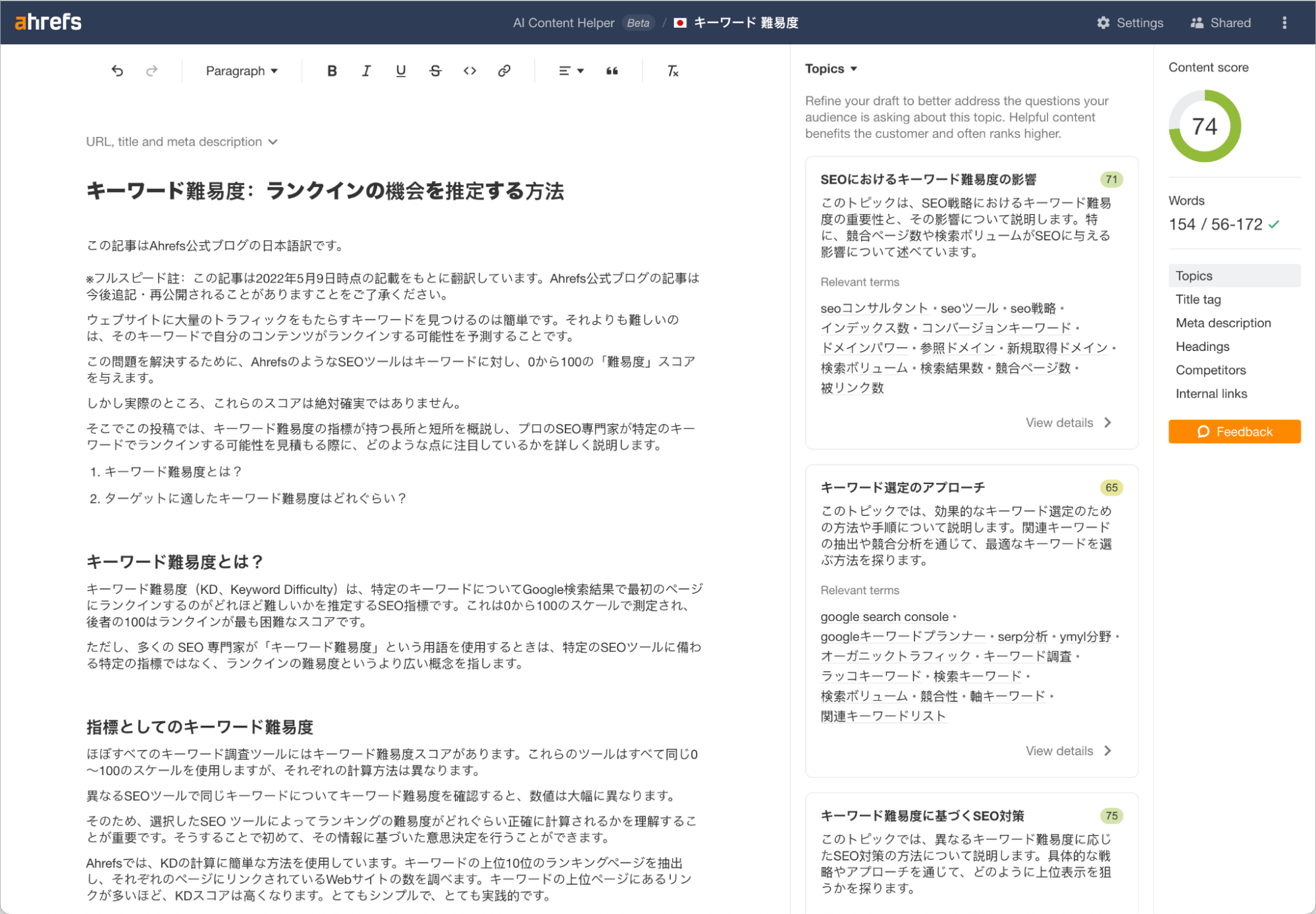View details of キーワード選定のアプローチ

(1068, 751)
